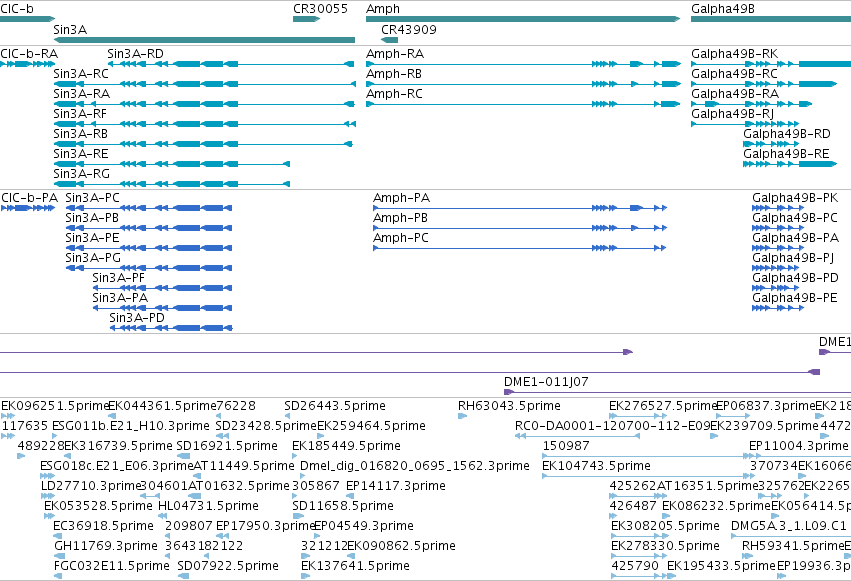Select protein Amph-PC
This screenshot has width=851, height=581.
click(520, 248)
